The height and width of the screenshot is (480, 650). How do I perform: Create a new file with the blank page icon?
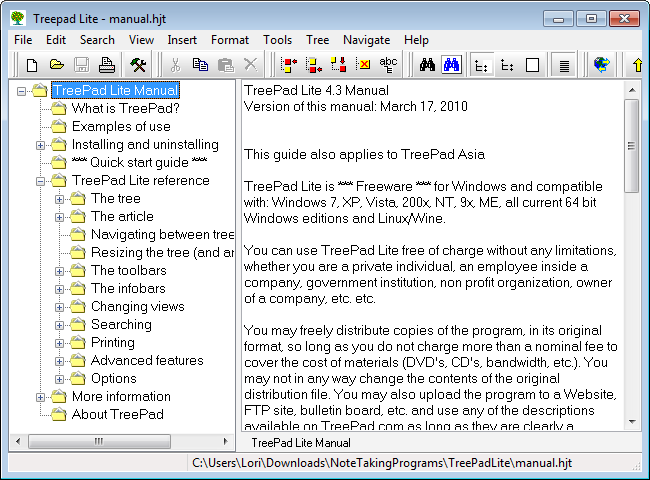[32, 65]
